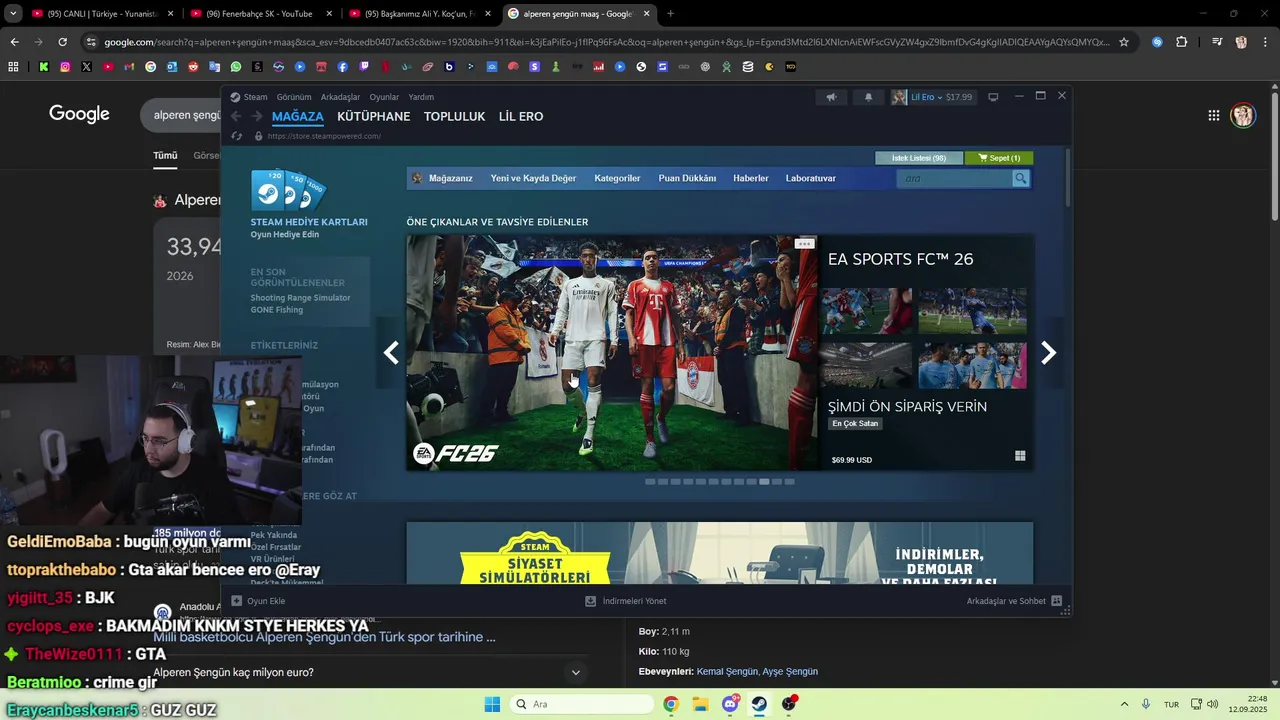Screen dimensions: 1280x720
Task: Open OBS Studio from the taskbar
Action: click(x=789, y=704)
